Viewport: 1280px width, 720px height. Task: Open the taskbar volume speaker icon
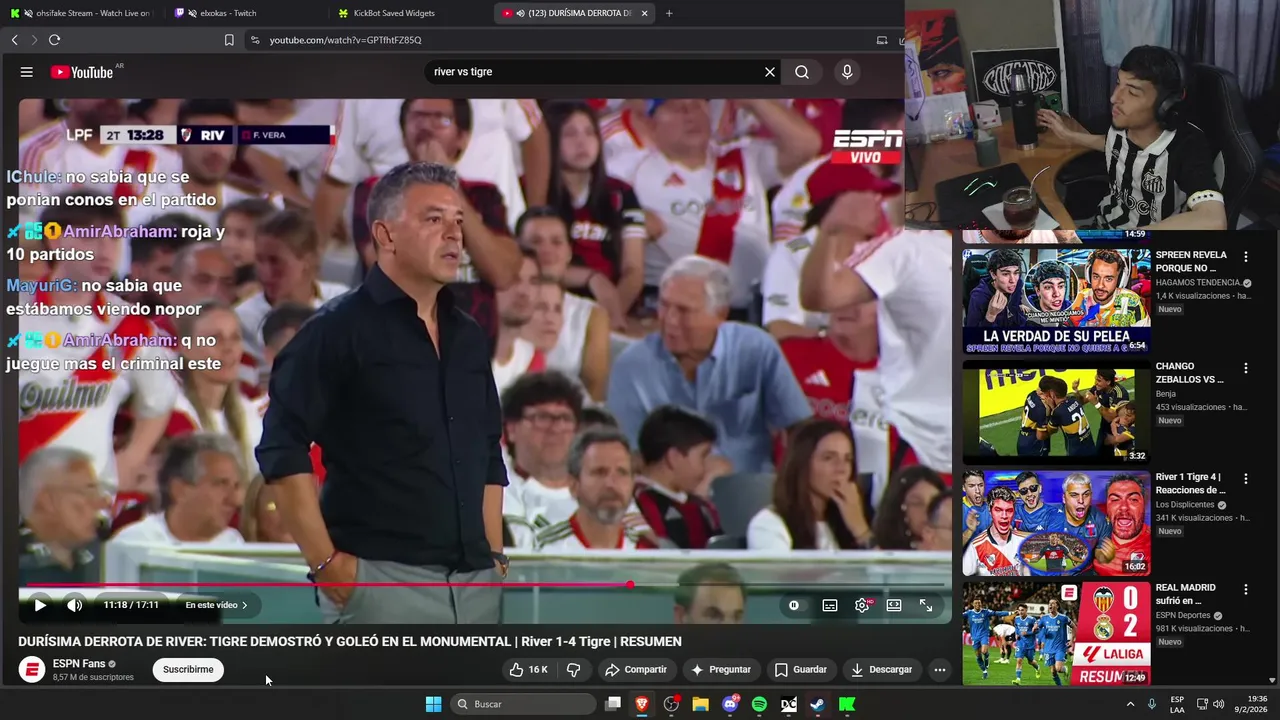click(1218, 704)
